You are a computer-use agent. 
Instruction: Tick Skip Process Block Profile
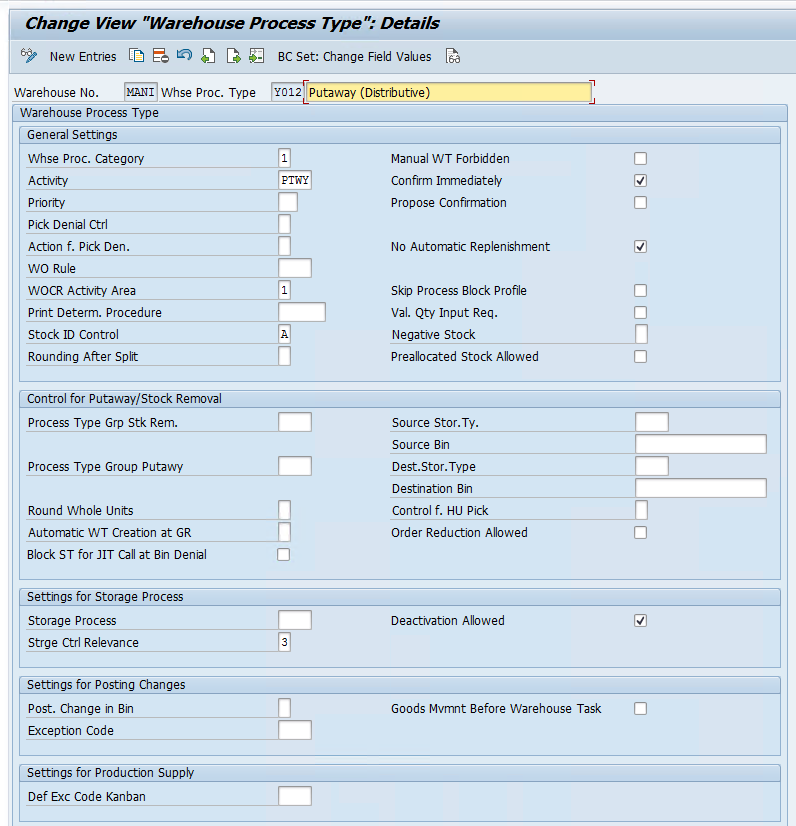(641, 291)
